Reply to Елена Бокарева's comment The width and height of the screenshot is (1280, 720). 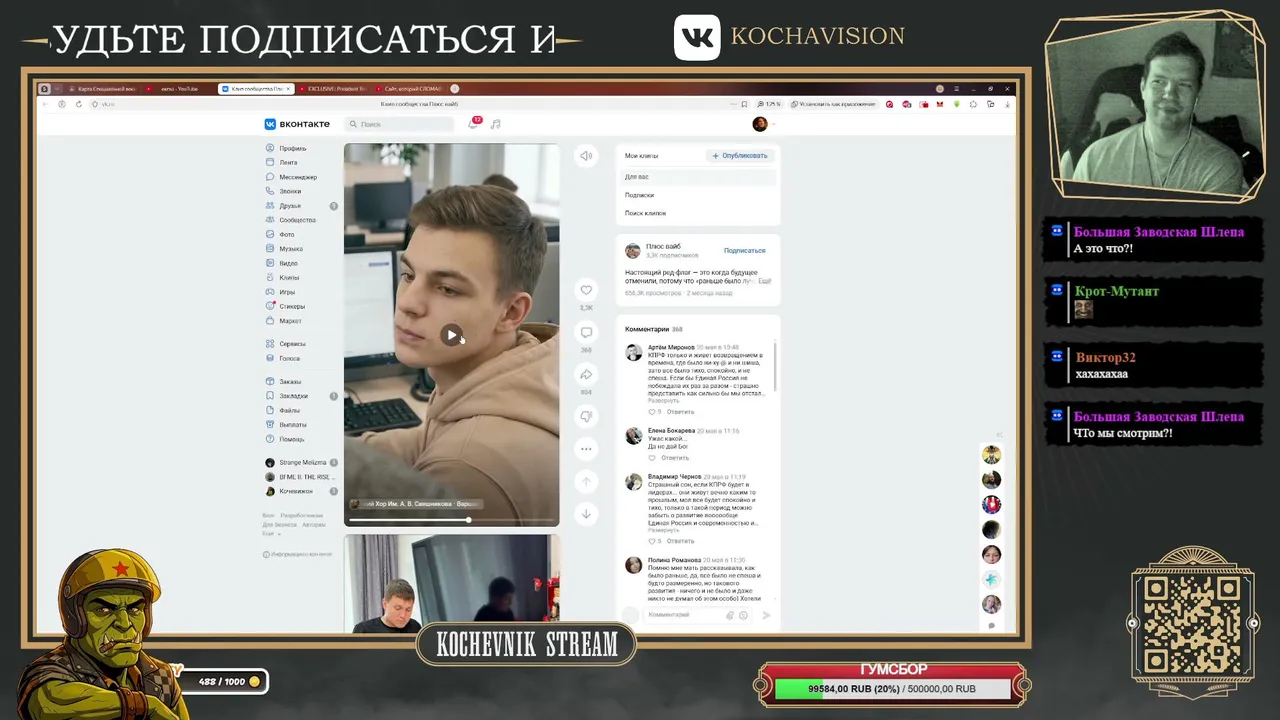(675, 458)
